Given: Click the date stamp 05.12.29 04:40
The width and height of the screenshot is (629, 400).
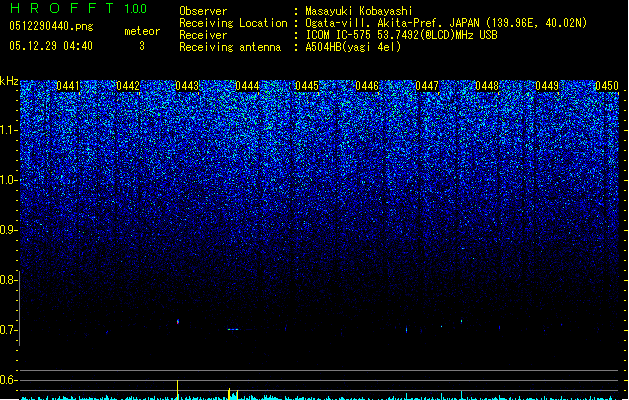Looking at the screenshot, I should coord(51,46).
